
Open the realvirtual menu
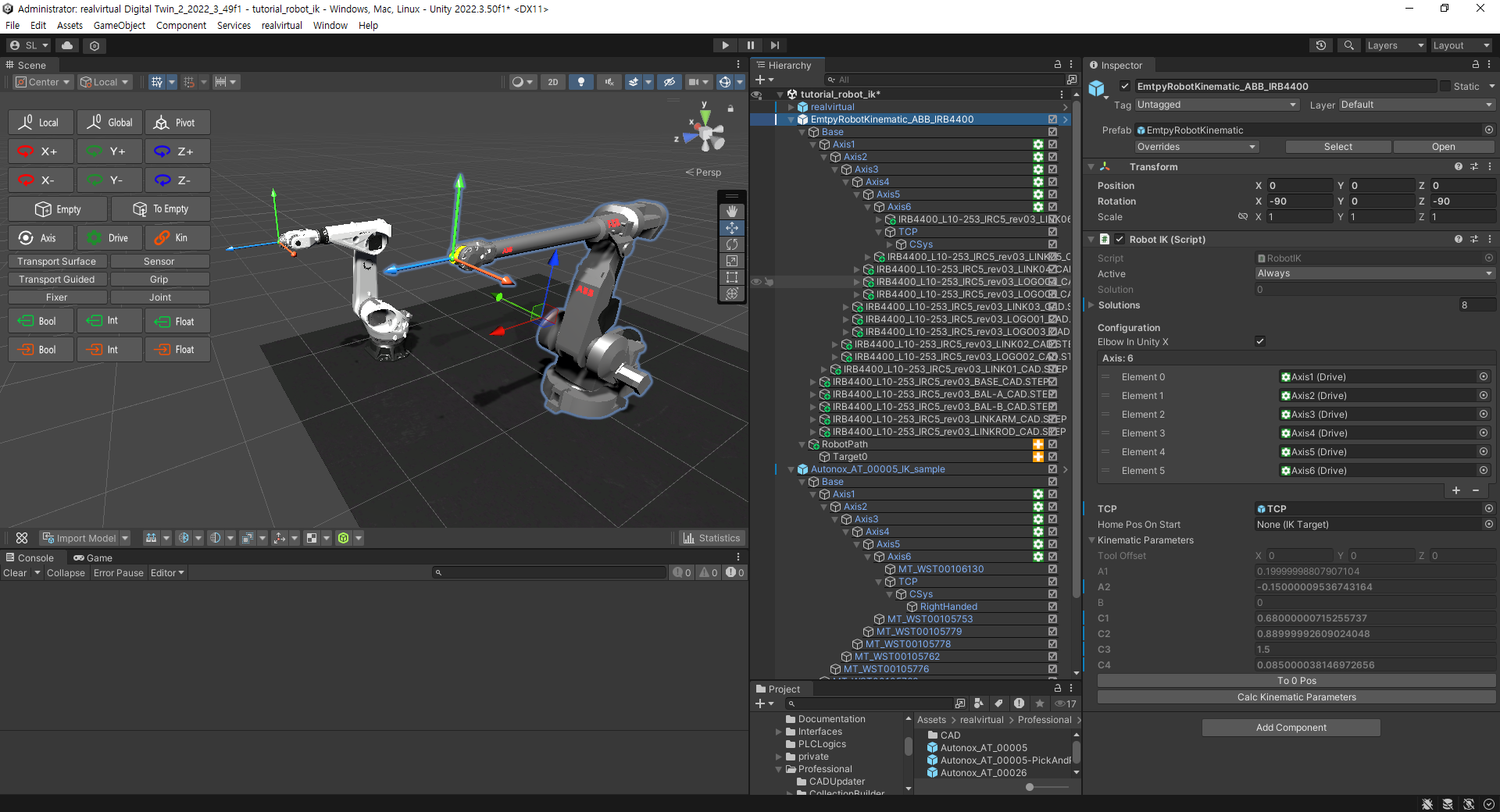tap(281, 25)
